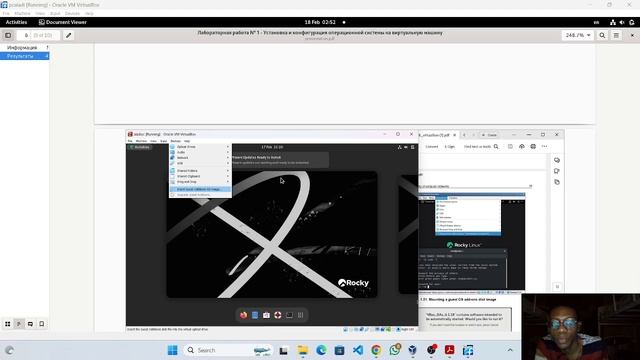Open Microsoft Store from the taskbar
The height and width of the screenshot is (360, 640).
(339, 350)
